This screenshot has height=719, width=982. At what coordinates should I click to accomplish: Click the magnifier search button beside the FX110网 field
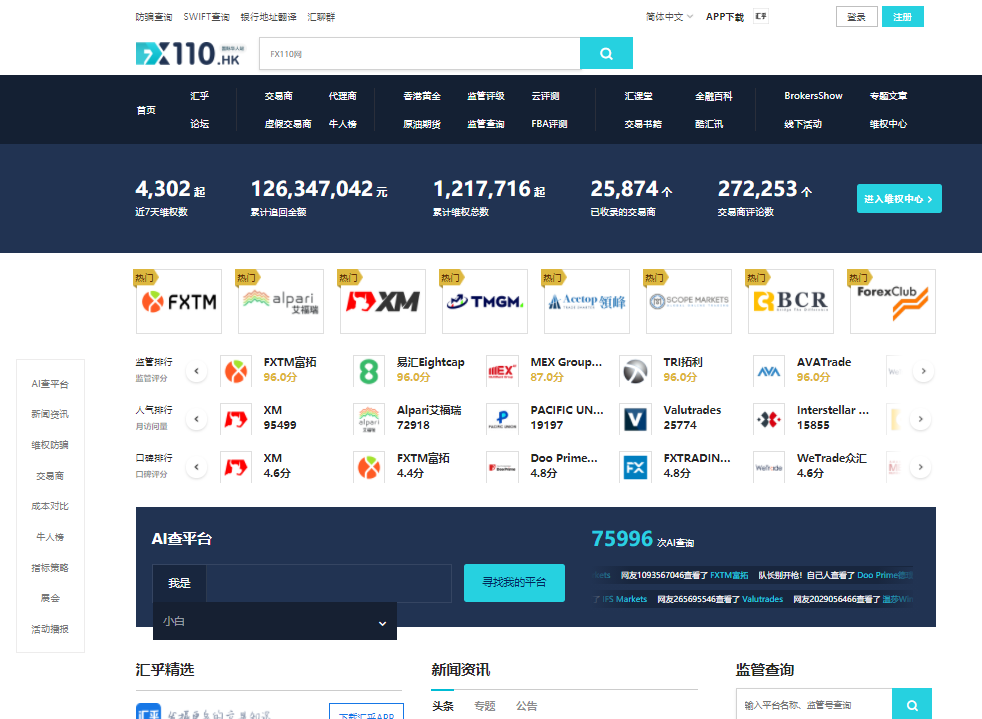(x=606, y=53)
